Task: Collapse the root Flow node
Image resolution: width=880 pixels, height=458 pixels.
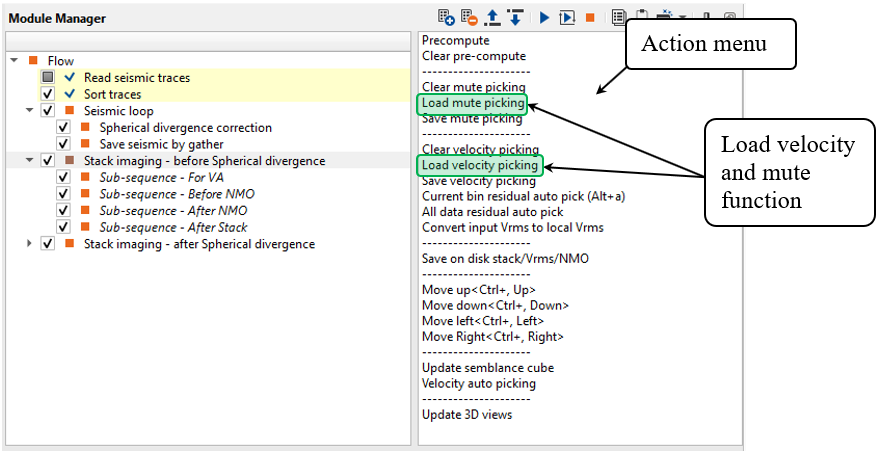Action: click(14, 61)
